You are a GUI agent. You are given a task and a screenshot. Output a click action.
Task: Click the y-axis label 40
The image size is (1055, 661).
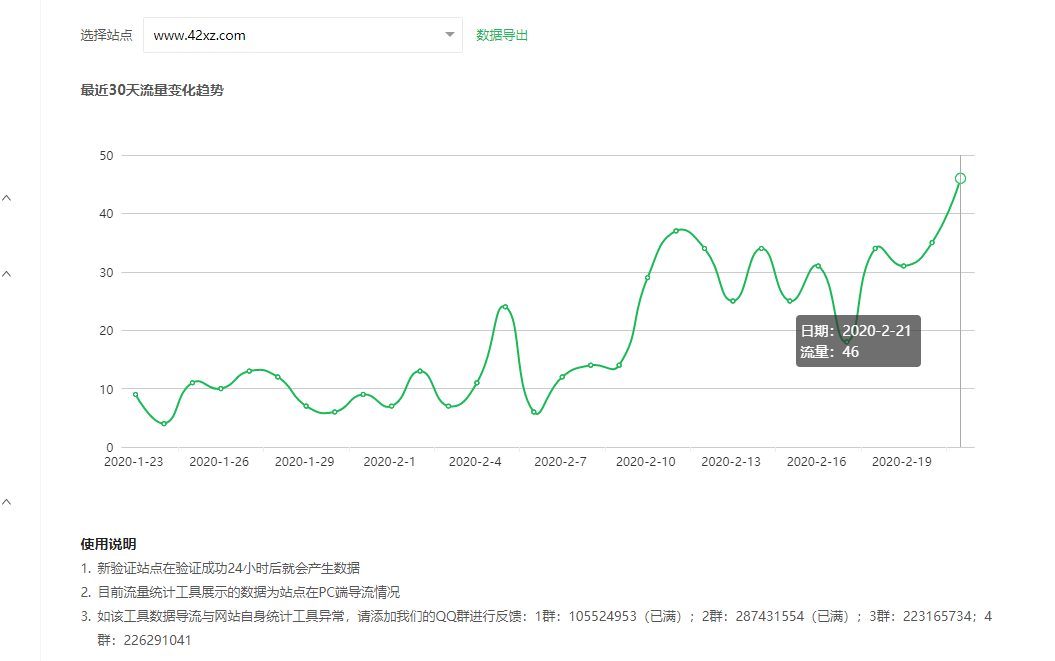tap(106, 214)
